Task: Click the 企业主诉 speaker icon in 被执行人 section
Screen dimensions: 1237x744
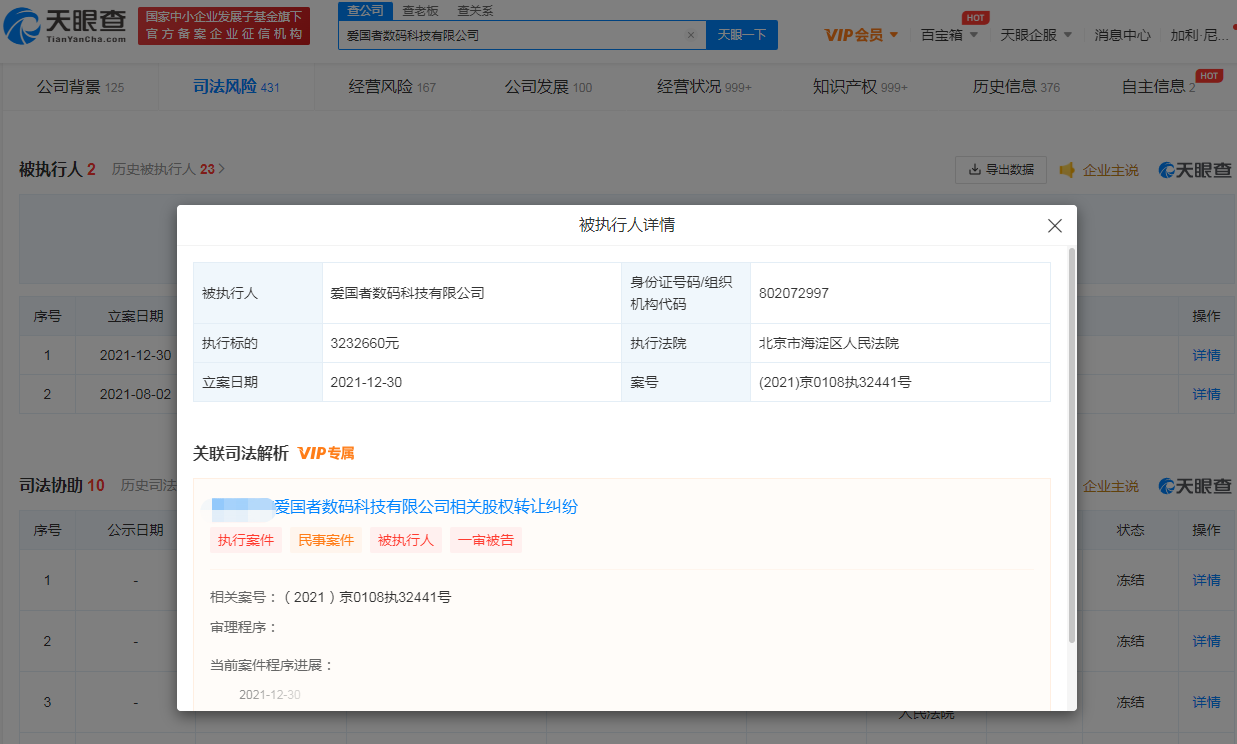Action: 1067,170
